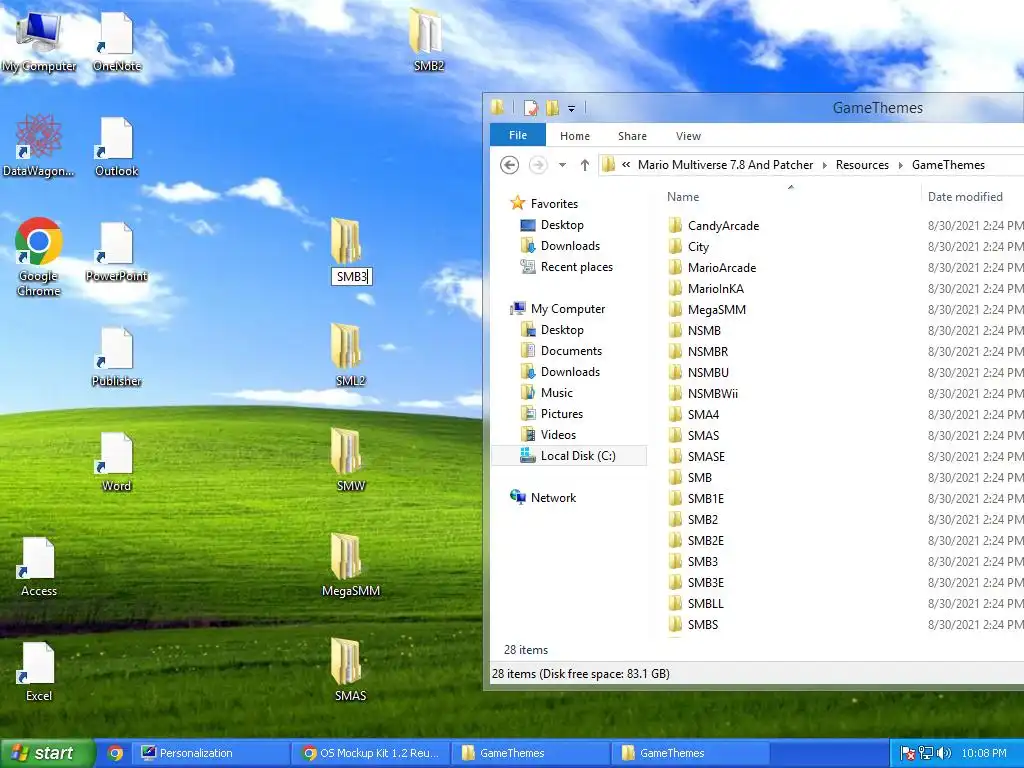Switch to Personalization taskbar window
The width and height of the screenshot is (1024, 768).
209,753
